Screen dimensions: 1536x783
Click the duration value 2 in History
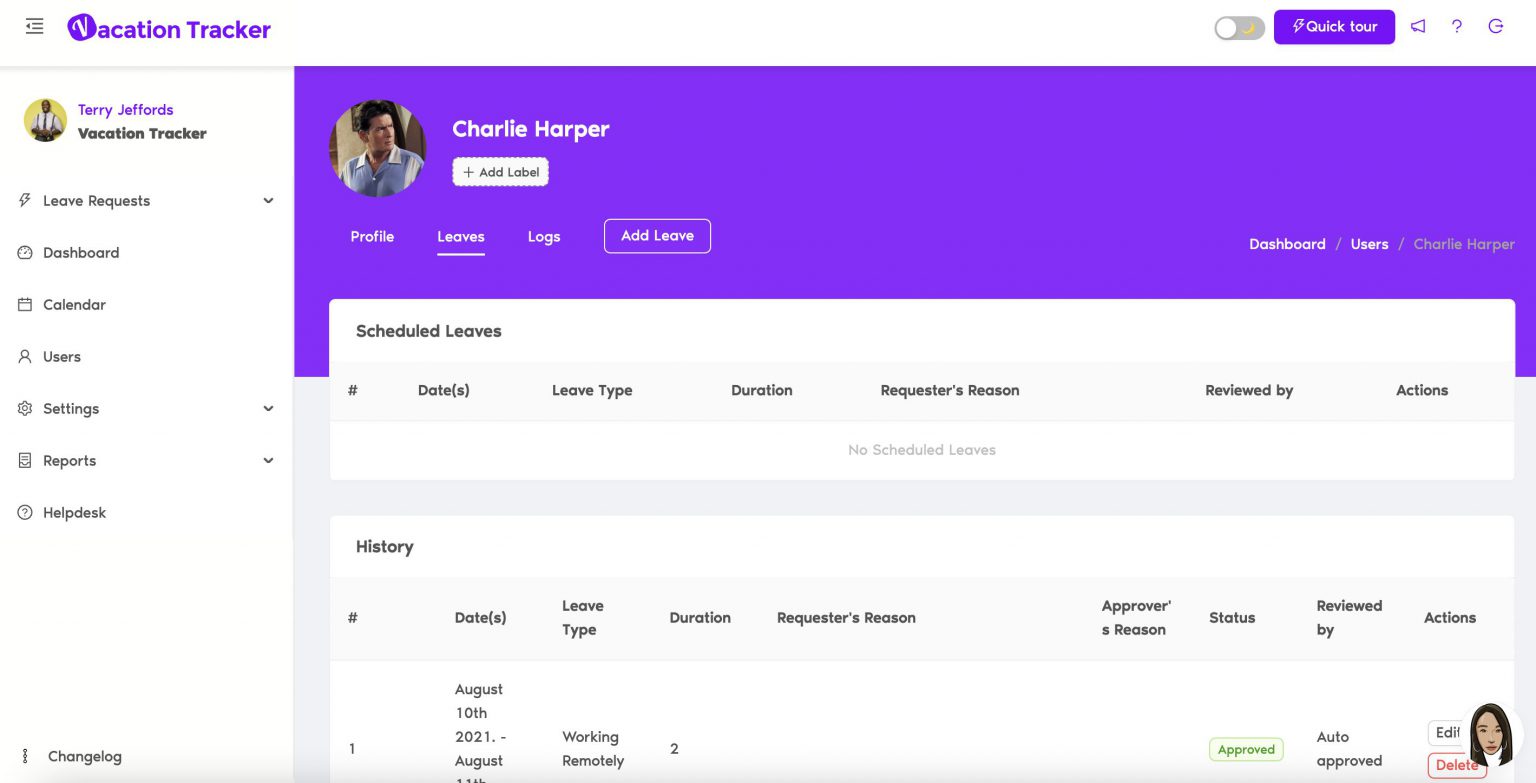pyautogui.click(x=674, y=749)
